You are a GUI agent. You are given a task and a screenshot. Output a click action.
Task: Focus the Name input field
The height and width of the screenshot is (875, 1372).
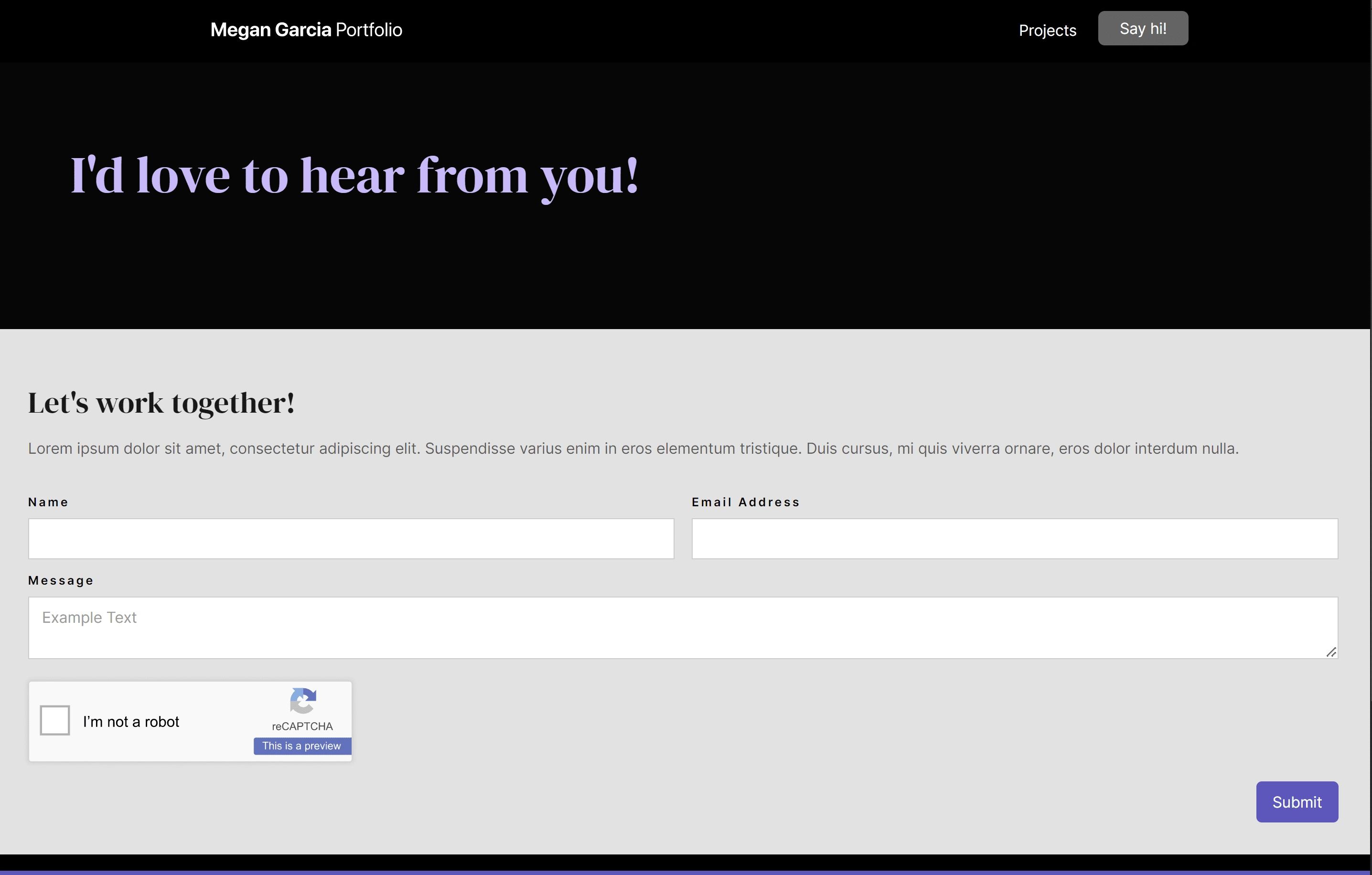[351, 538]
